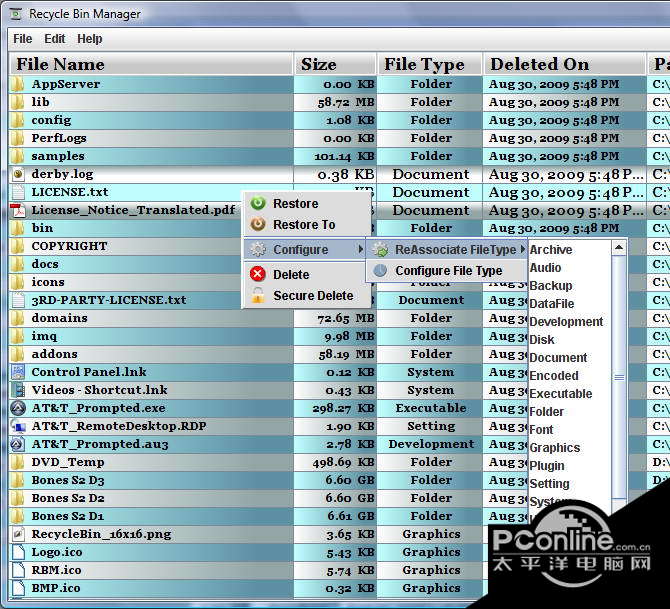Click the AT&T_Prompted.au3 icon
670x609 pixels.
[x=18, y=444]
